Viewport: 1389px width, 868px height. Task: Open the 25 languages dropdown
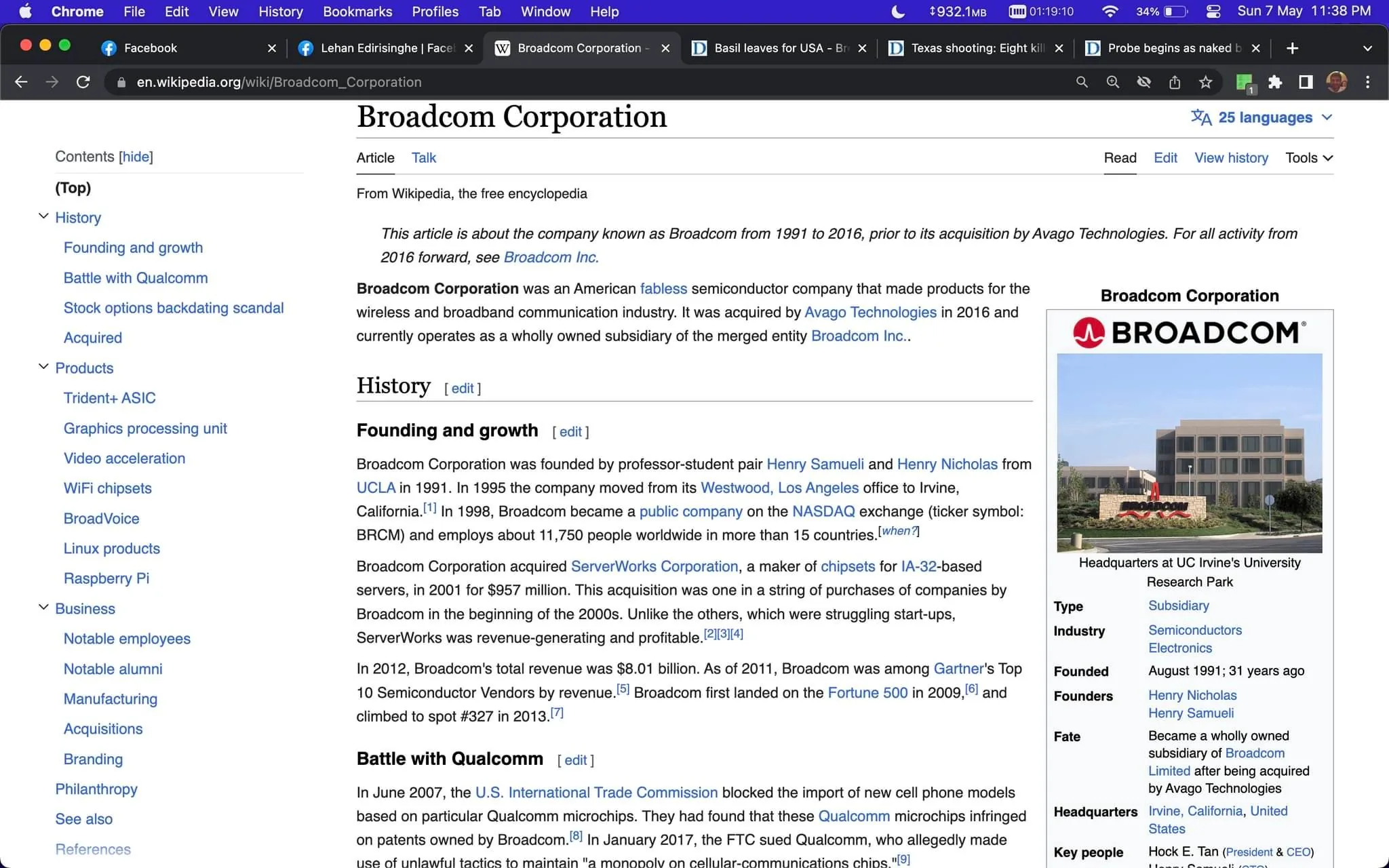1263,117
